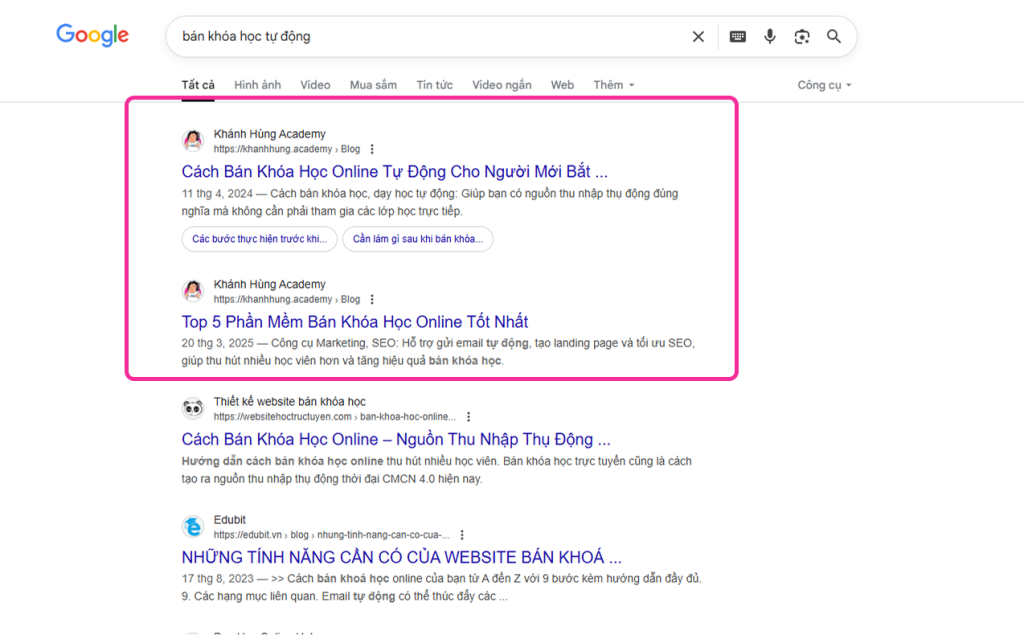
Task: Switch to the Video tab
Action: 315,85
